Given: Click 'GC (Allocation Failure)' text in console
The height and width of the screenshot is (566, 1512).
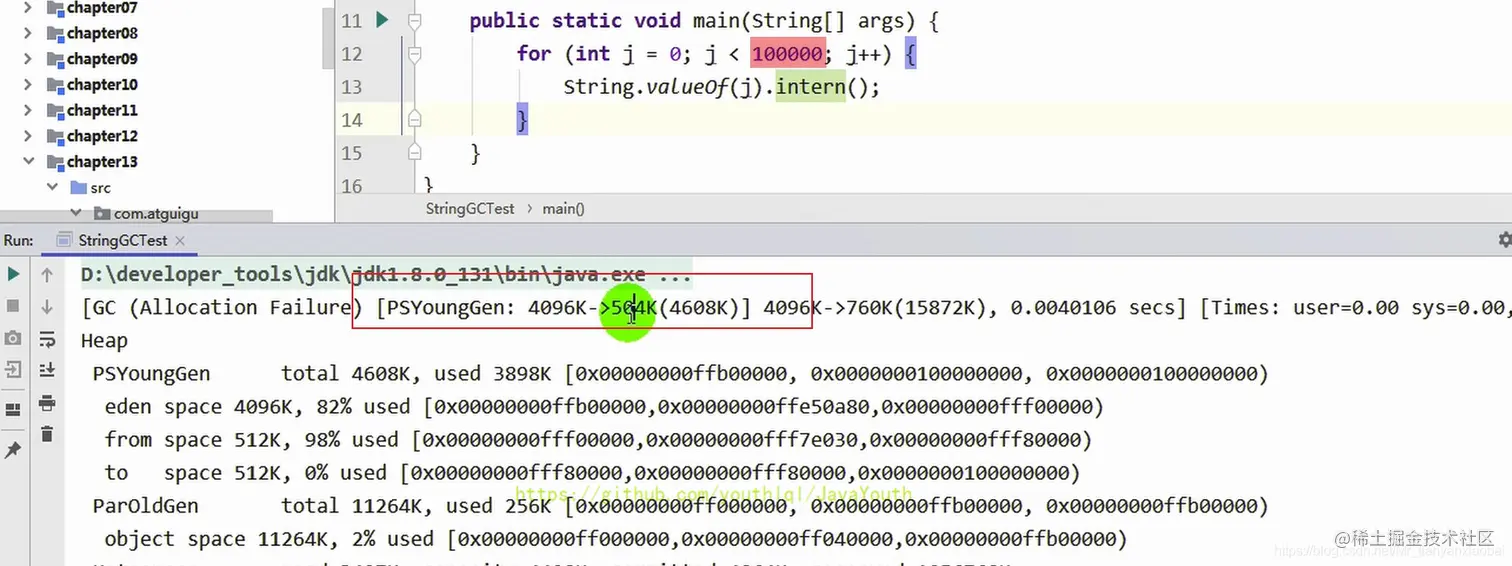Looking at the screenshot, I should pyautogui.click(x=222, y=308).
